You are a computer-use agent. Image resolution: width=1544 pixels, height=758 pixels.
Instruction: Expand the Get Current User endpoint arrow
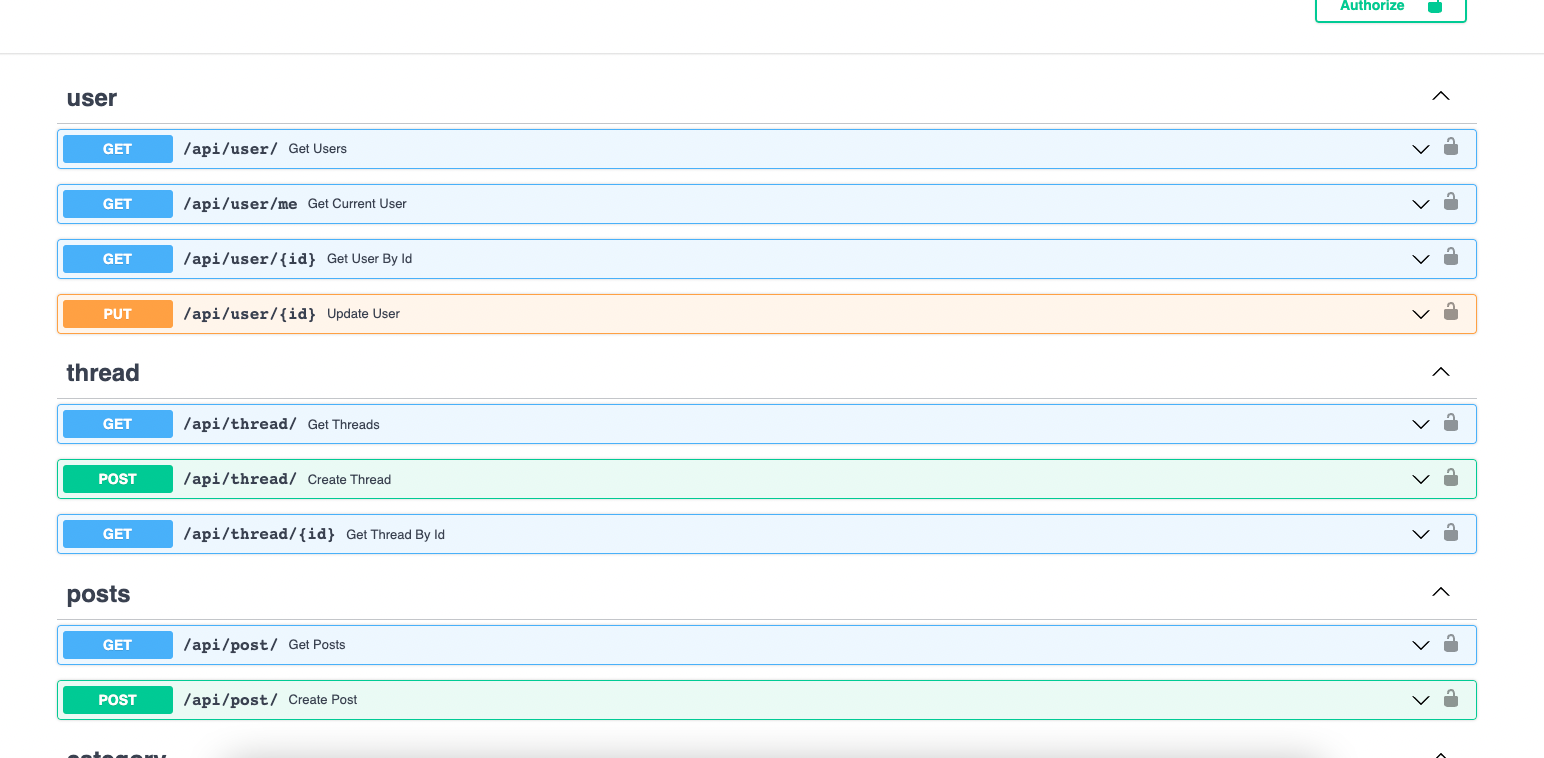pyautogui.click(x=1420, y=204)
